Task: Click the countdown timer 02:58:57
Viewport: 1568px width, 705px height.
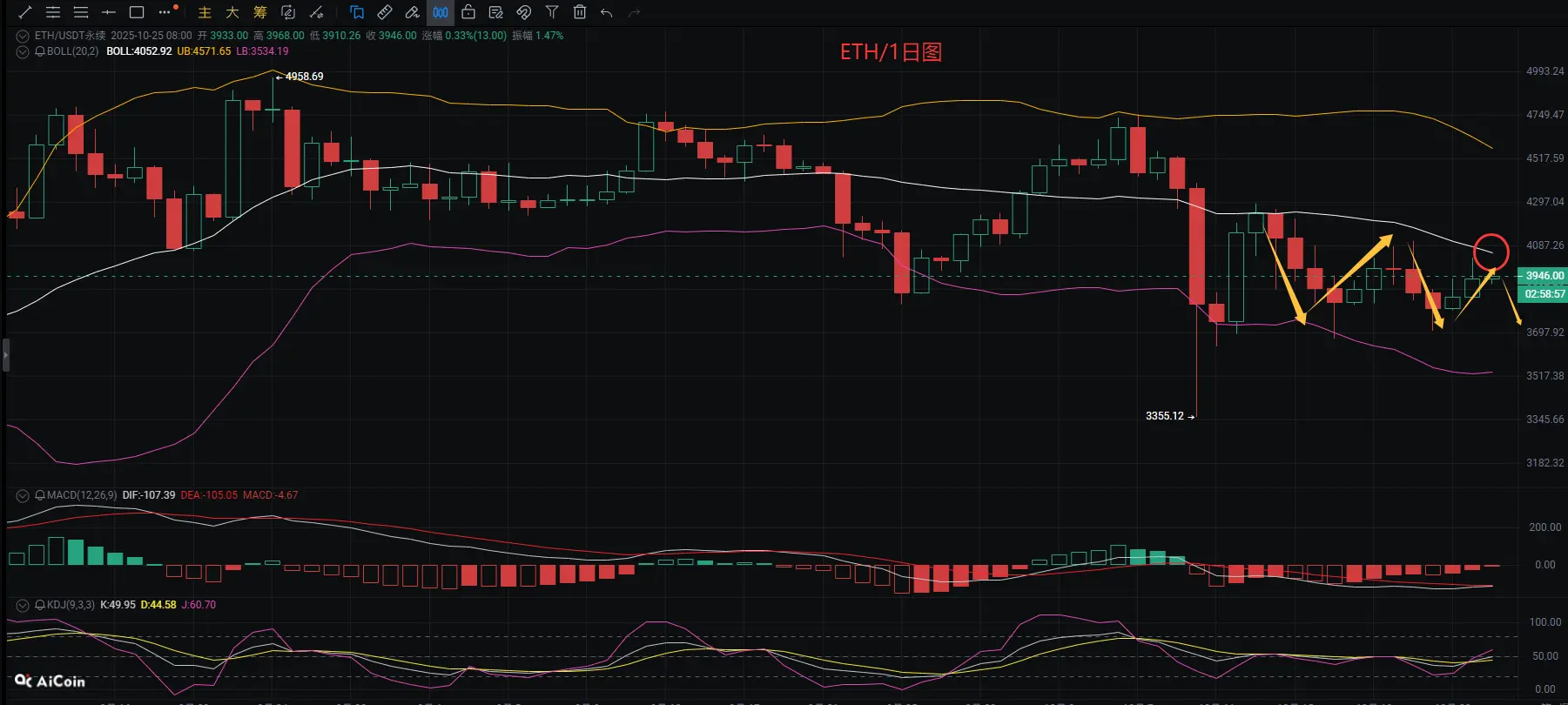Action: (1544, 294)
